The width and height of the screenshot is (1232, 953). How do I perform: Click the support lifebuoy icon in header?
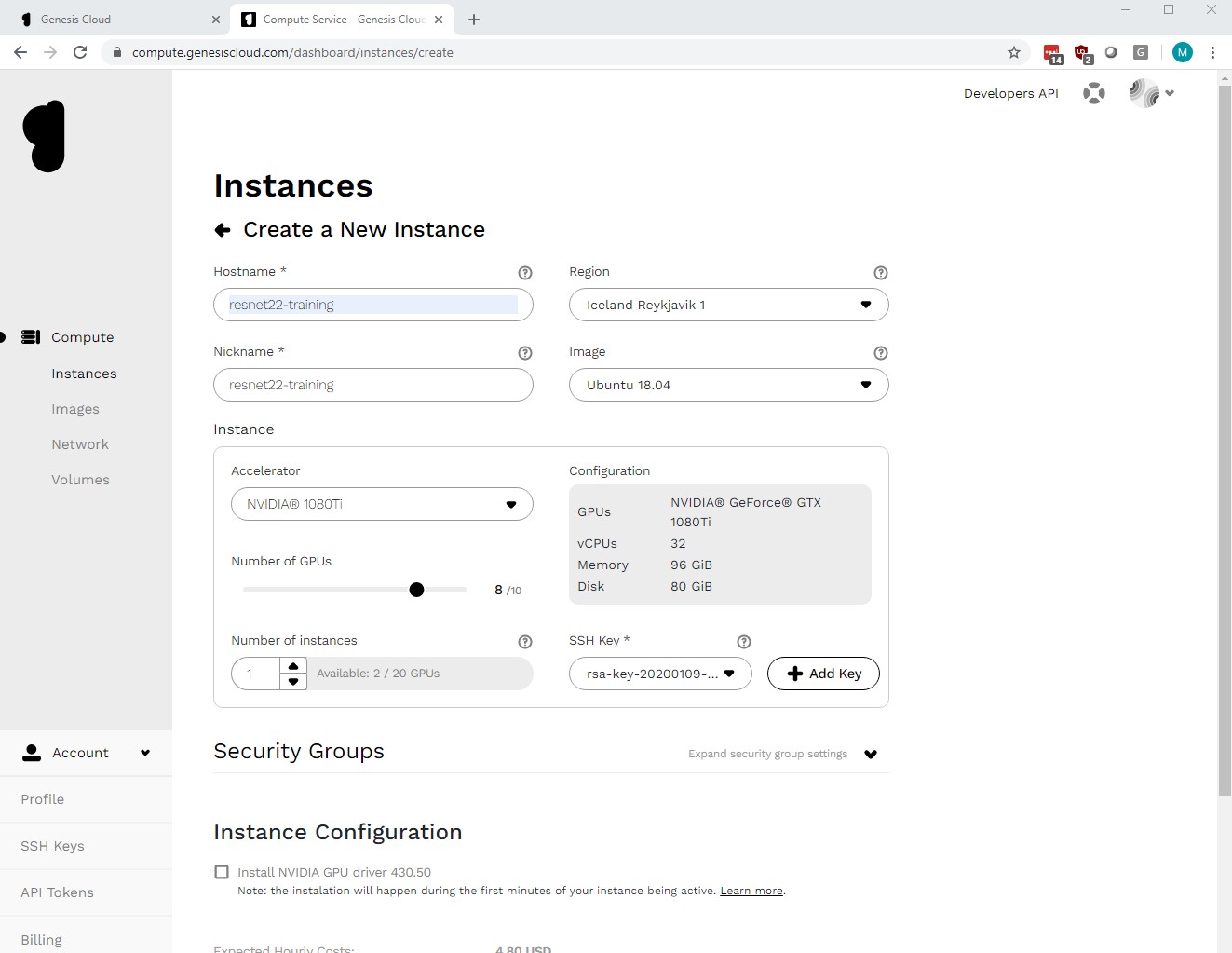tap(1094, 93)
